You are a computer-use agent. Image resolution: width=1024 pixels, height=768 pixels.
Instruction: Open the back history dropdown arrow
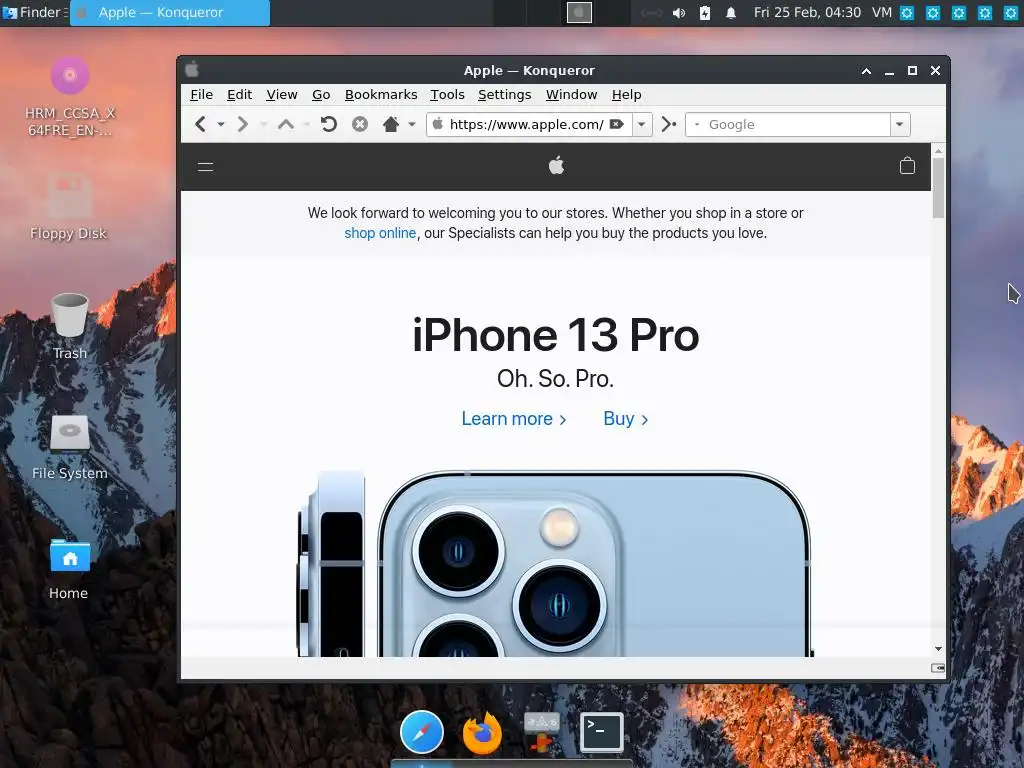pyautogui.click(x=221, y=124)
